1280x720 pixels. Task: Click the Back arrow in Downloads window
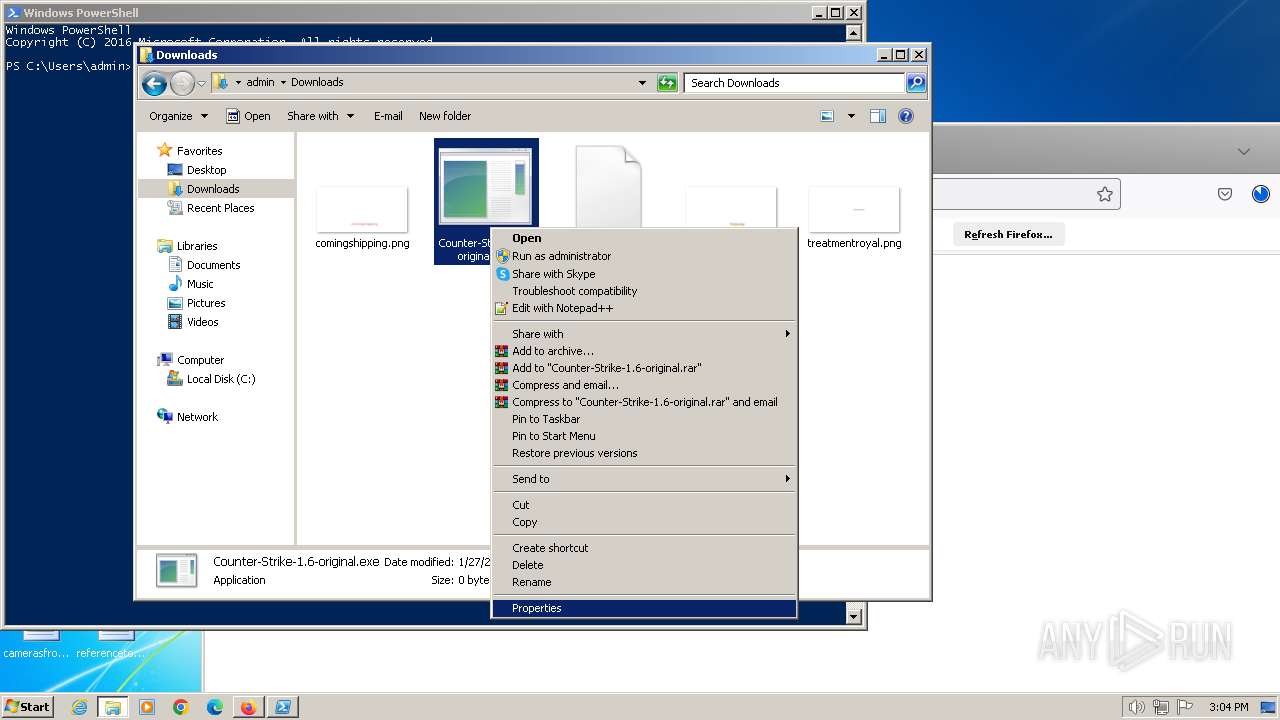click(153, 83)
